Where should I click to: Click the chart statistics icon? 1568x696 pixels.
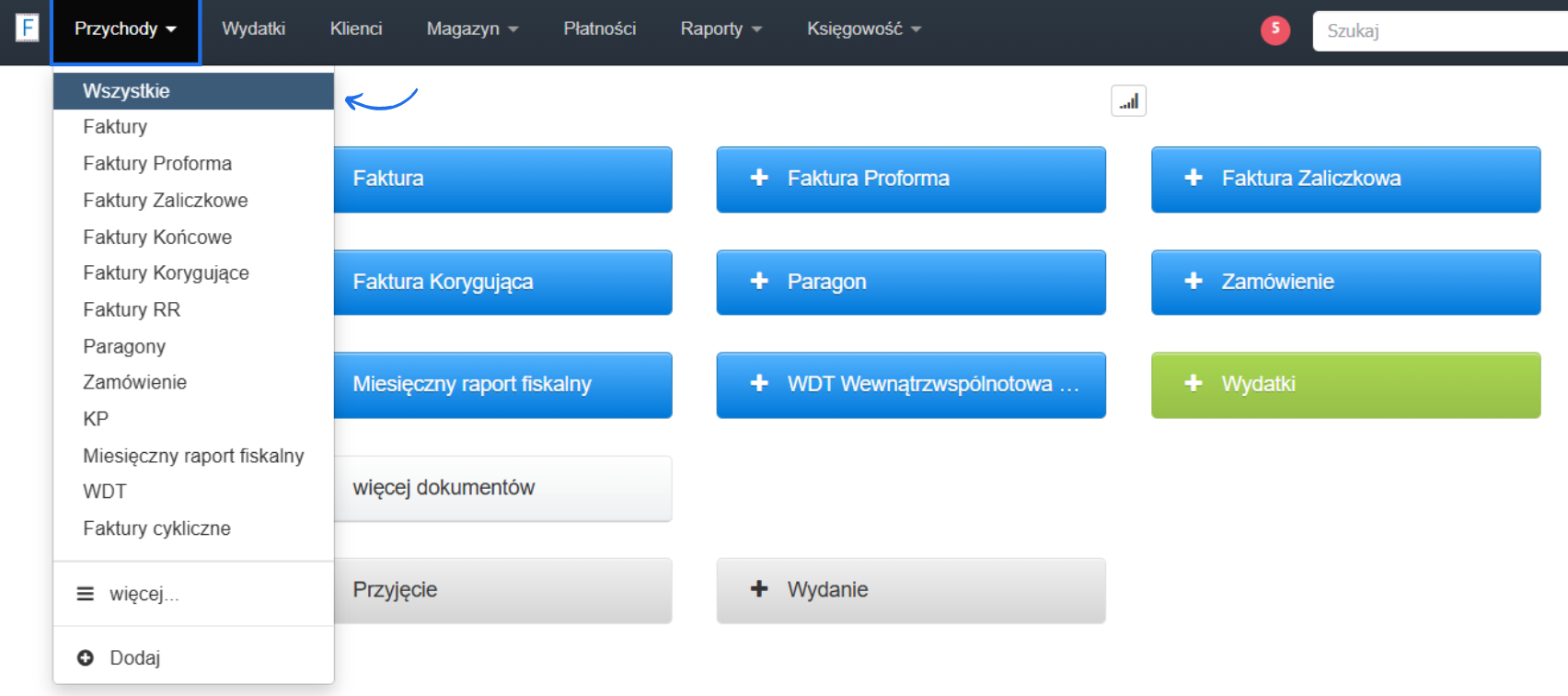point(1128,101)
